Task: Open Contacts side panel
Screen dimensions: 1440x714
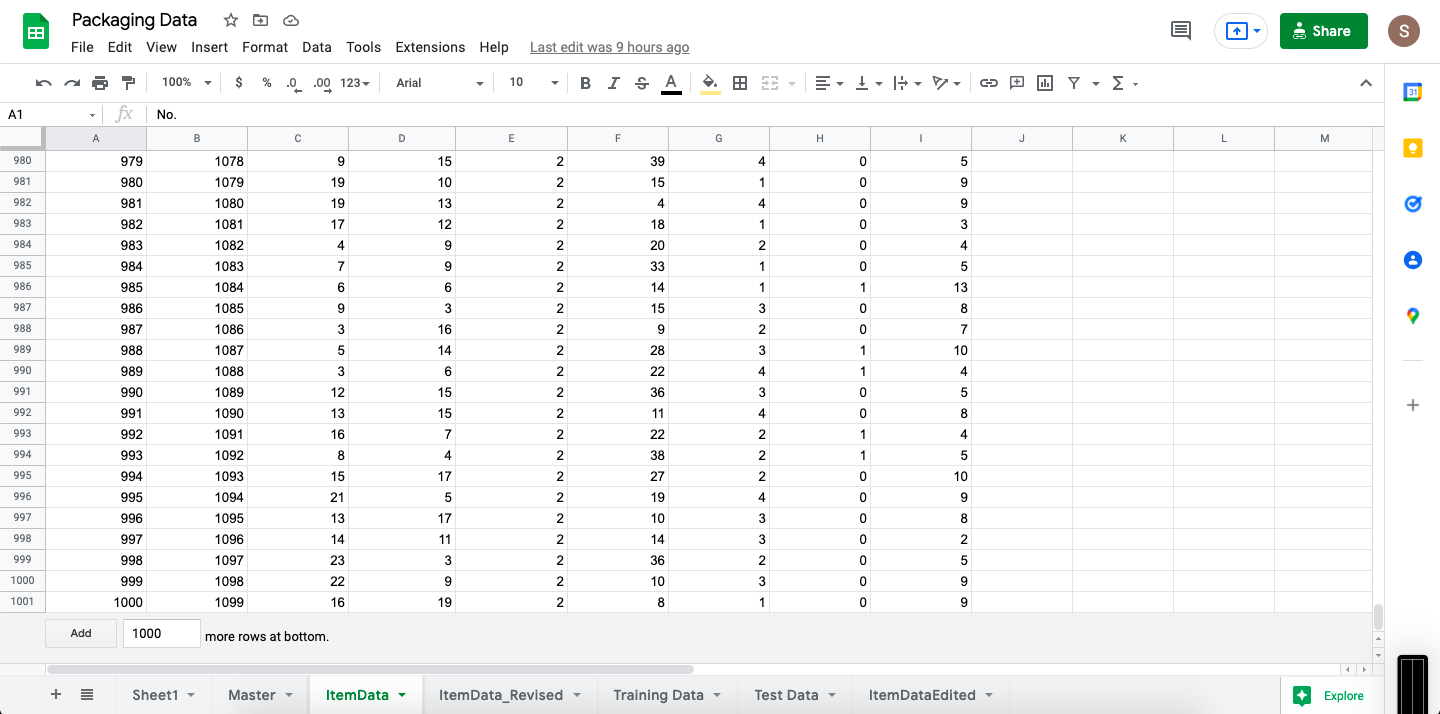Action: point(1413,260)
